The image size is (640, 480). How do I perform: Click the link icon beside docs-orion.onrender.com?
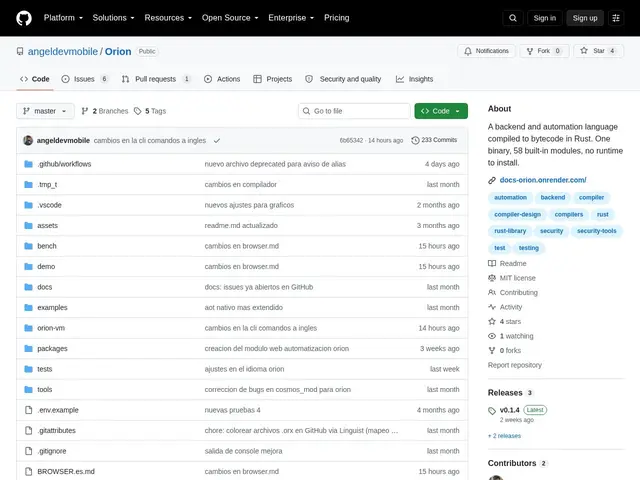coord(492,180)
